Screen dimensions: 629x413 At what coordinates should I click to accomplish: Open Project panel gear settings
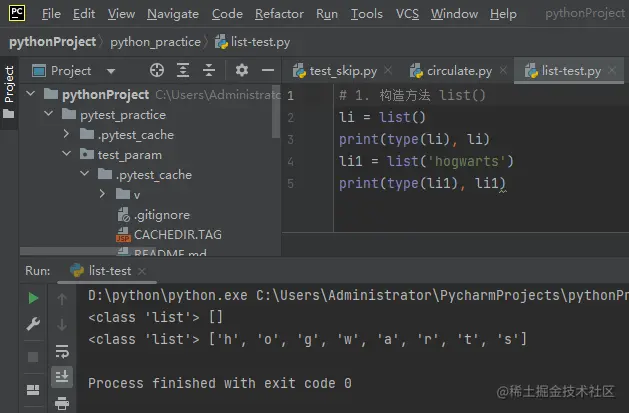point(241,71)
